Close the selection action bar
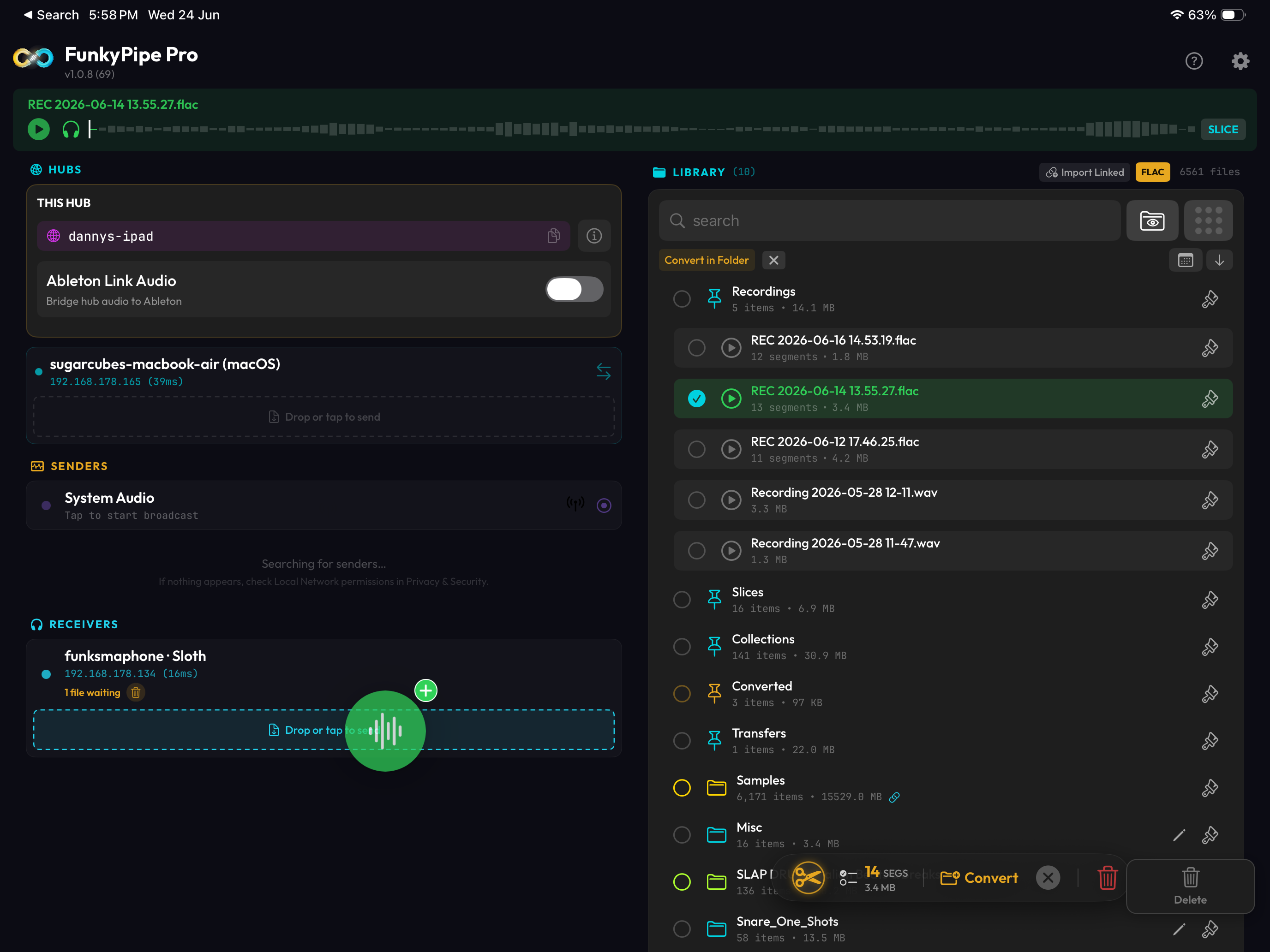Viewport: 1270px width, 952px height. coord(1047,878)
